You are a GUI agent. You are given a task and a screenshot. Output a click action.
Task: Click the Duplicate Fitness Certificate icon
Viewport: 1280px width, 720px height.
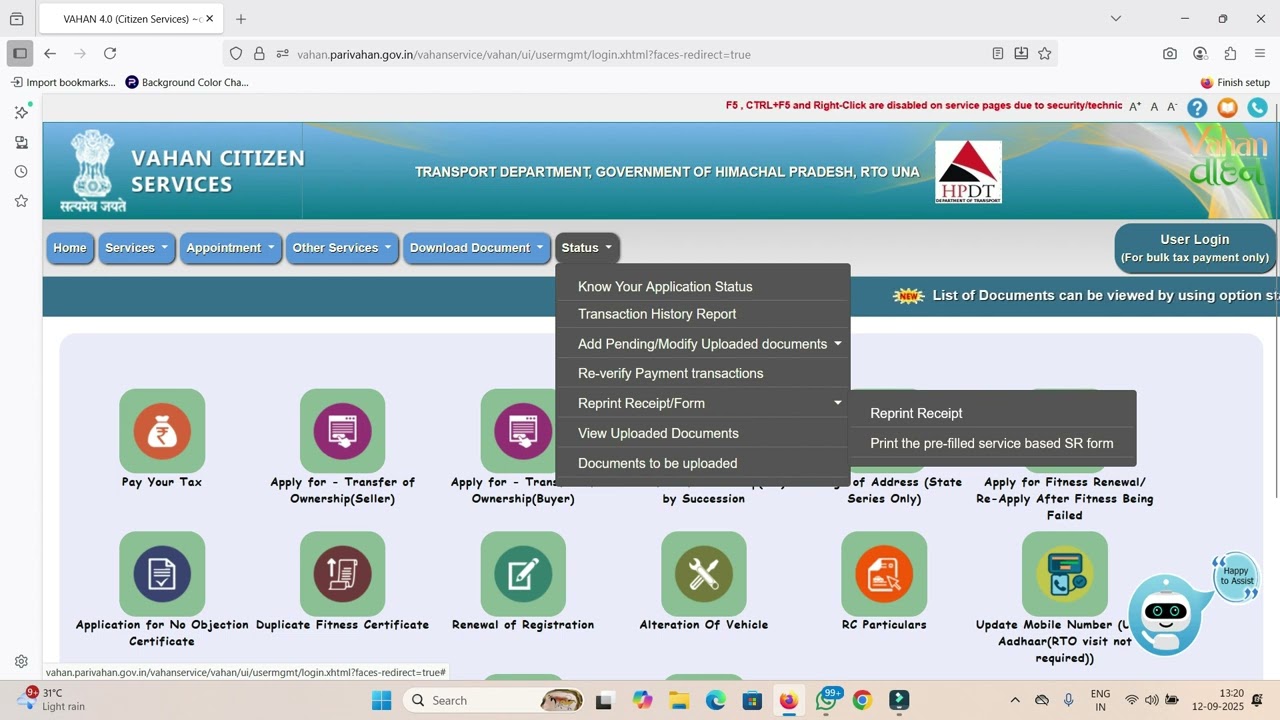click(342, 574)
